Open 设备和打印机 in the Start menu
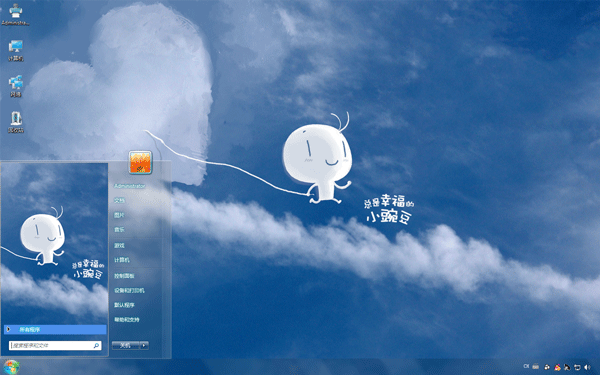This screenshot has height=375, width=600. coord(129,290)
